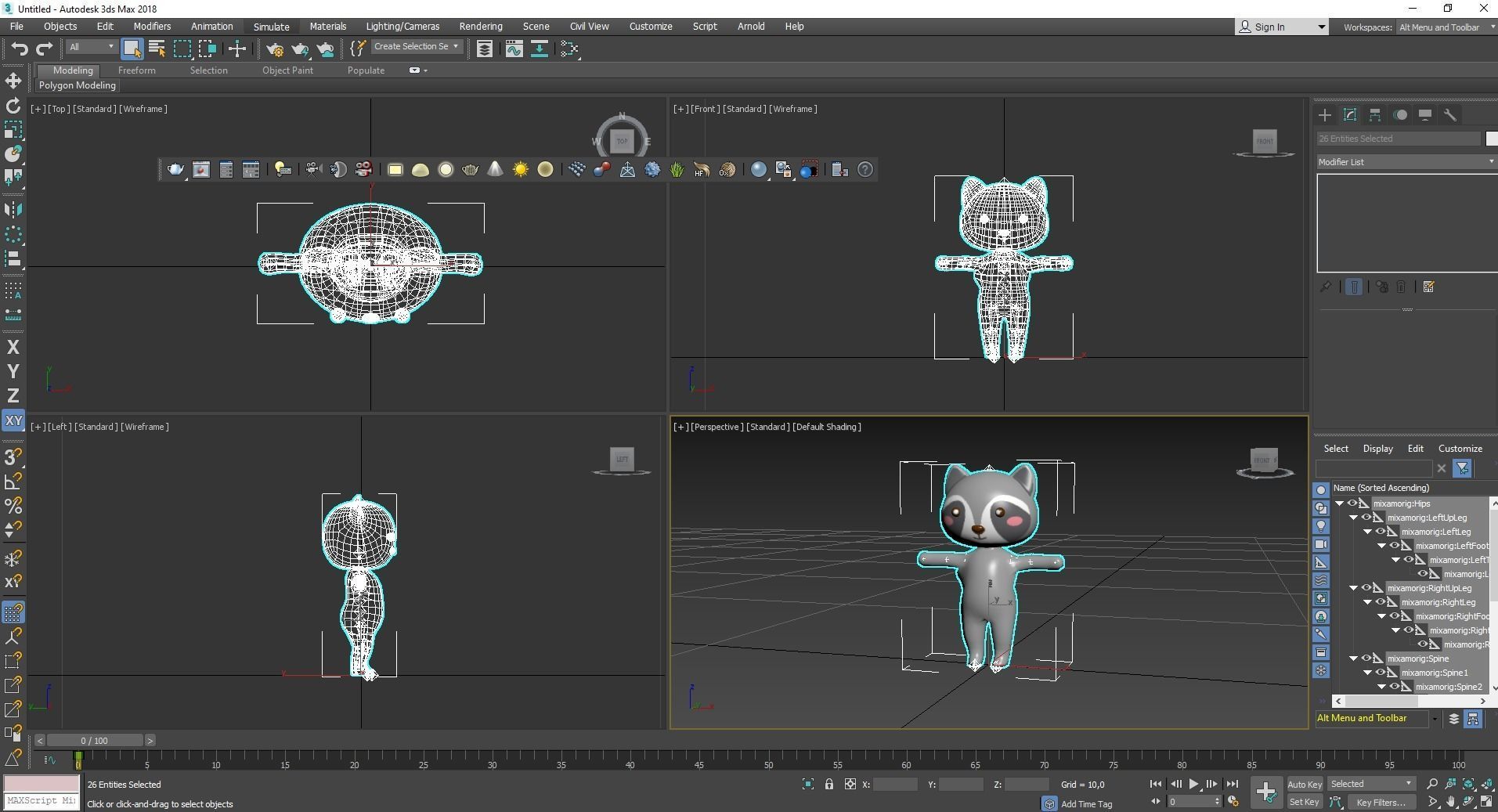Switch to the Freeform ribbon tab
Screen dimensions: 1498x812
(137, 70)
